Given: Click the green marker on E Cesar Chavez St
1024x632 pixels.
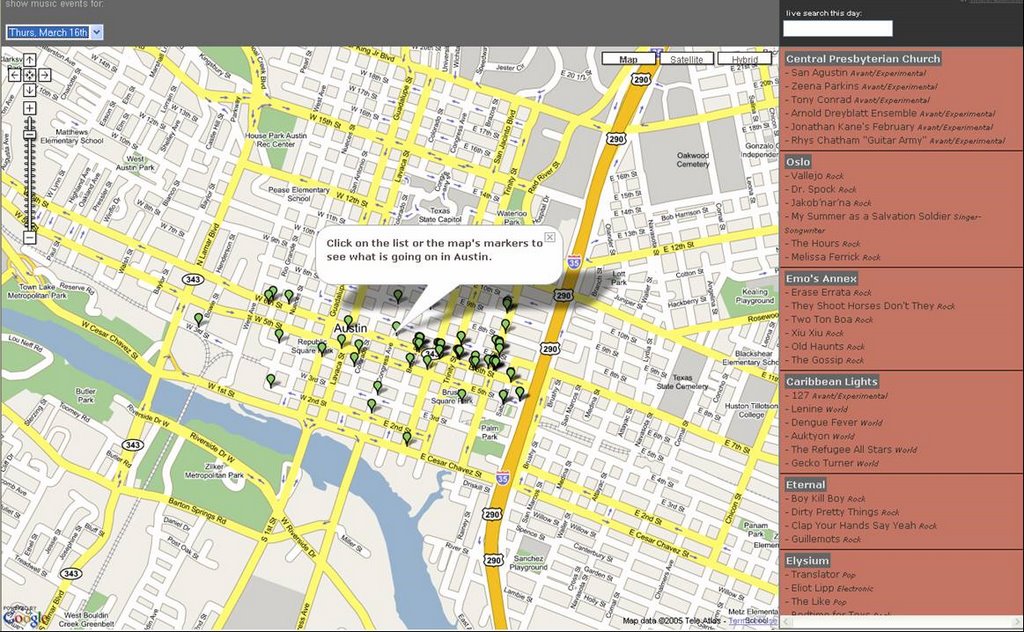Looking at the screenshot, I should point(407,438).
